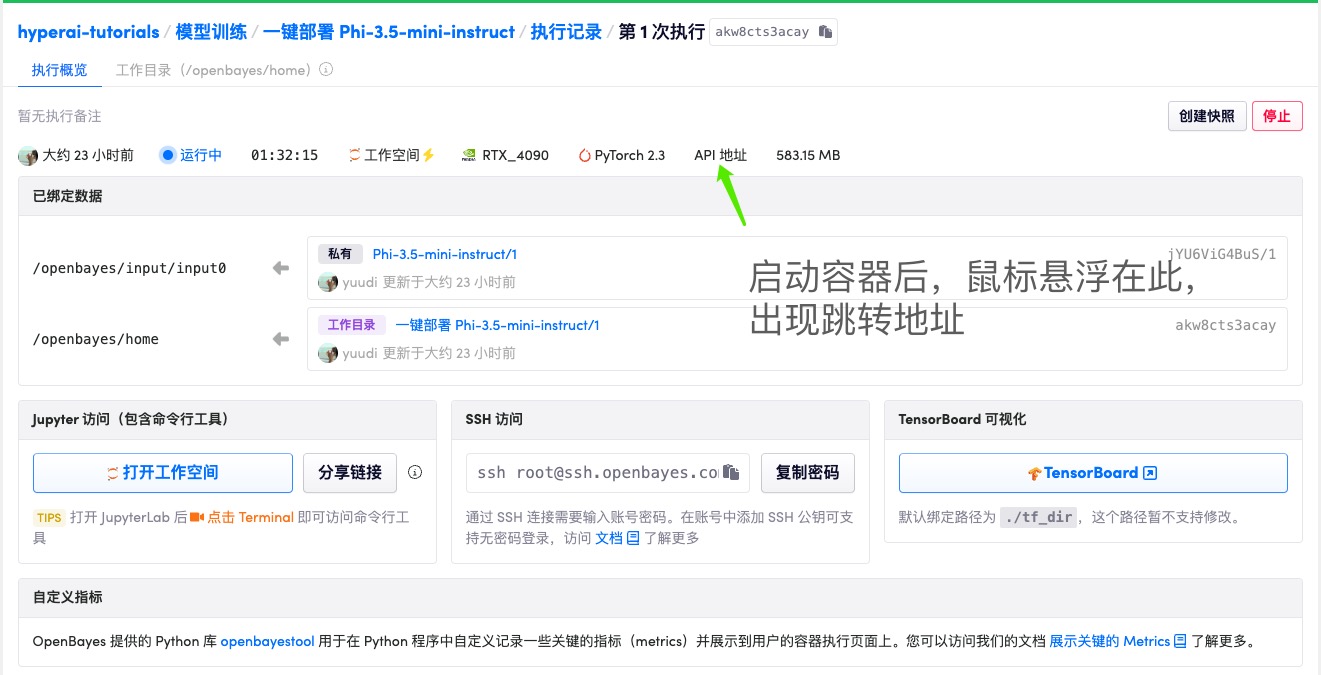Image resolution: width=1321 pixels, height=675 pixels.
Task: Open the SSH 文档 link
Action: pos(609,538)
